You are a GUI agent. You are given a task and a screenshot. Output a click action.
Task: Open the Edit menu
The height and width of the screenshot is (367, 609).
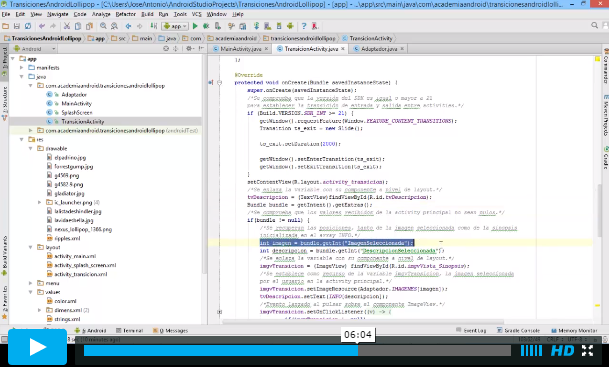[x=20, y=14]
